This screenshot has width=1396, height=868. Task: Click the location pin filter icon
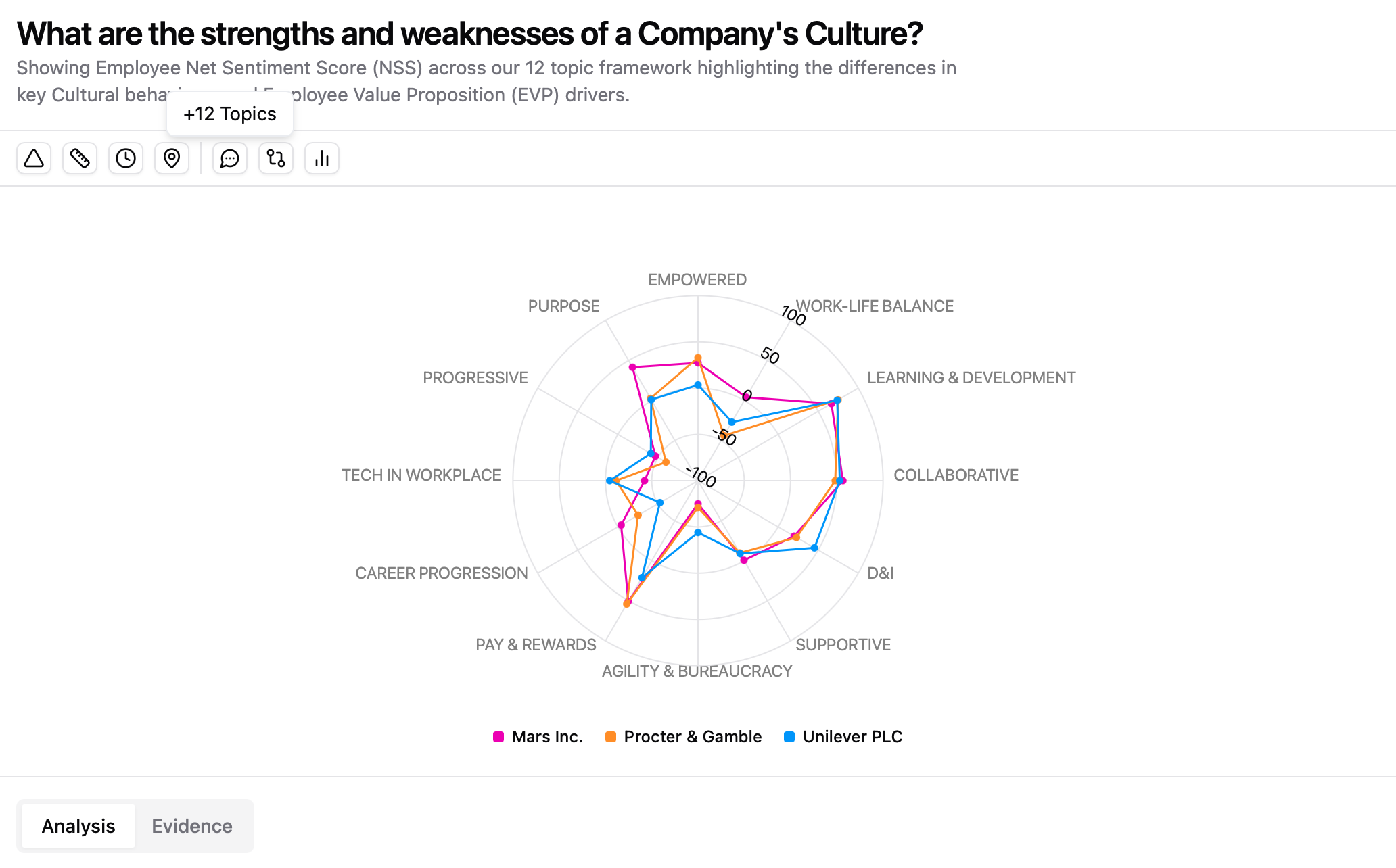point(172,159)
